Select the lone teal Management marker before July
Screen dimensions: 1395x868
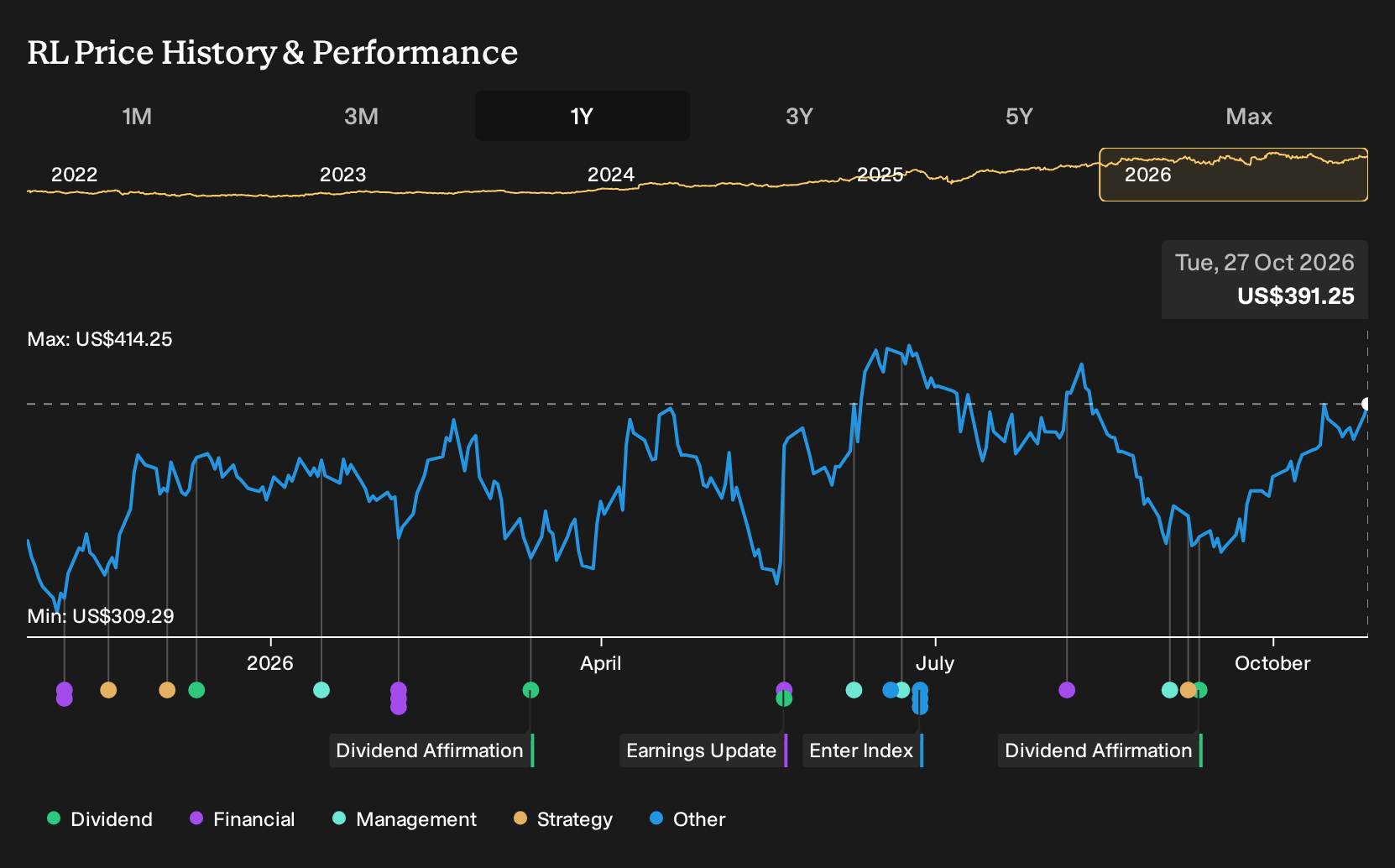(854, 690)
